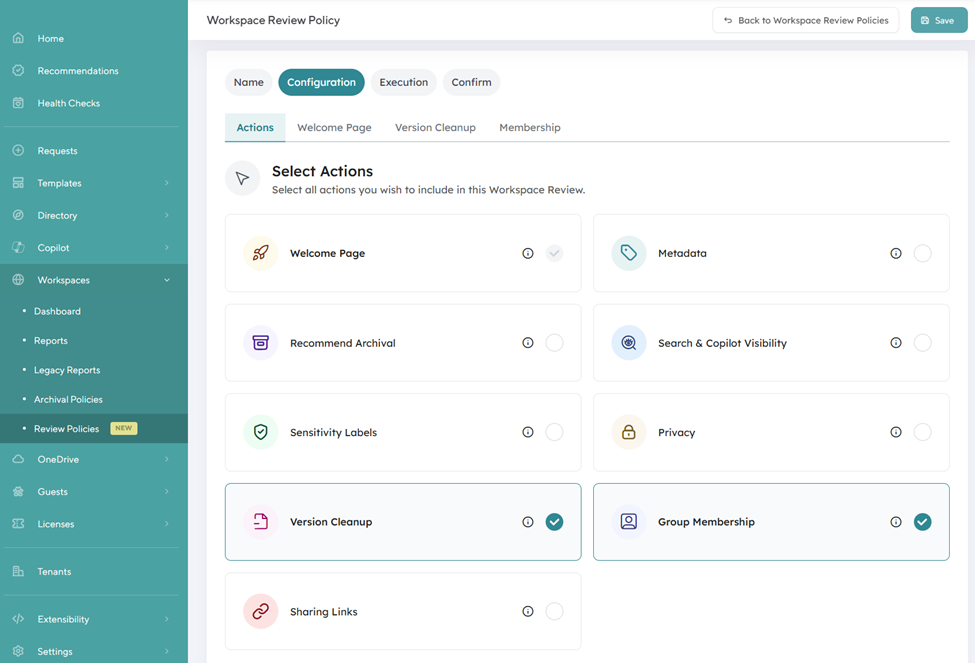The width and height of the screenshot is (975, 663).
Task: Toggle the Welcome Page action checkbox
Action: [555, 253]
